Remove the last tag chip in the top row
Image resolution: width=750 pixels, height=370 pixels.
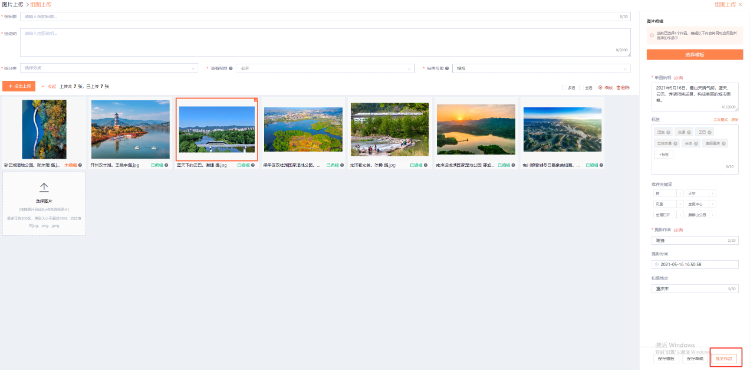click(709, 132)
